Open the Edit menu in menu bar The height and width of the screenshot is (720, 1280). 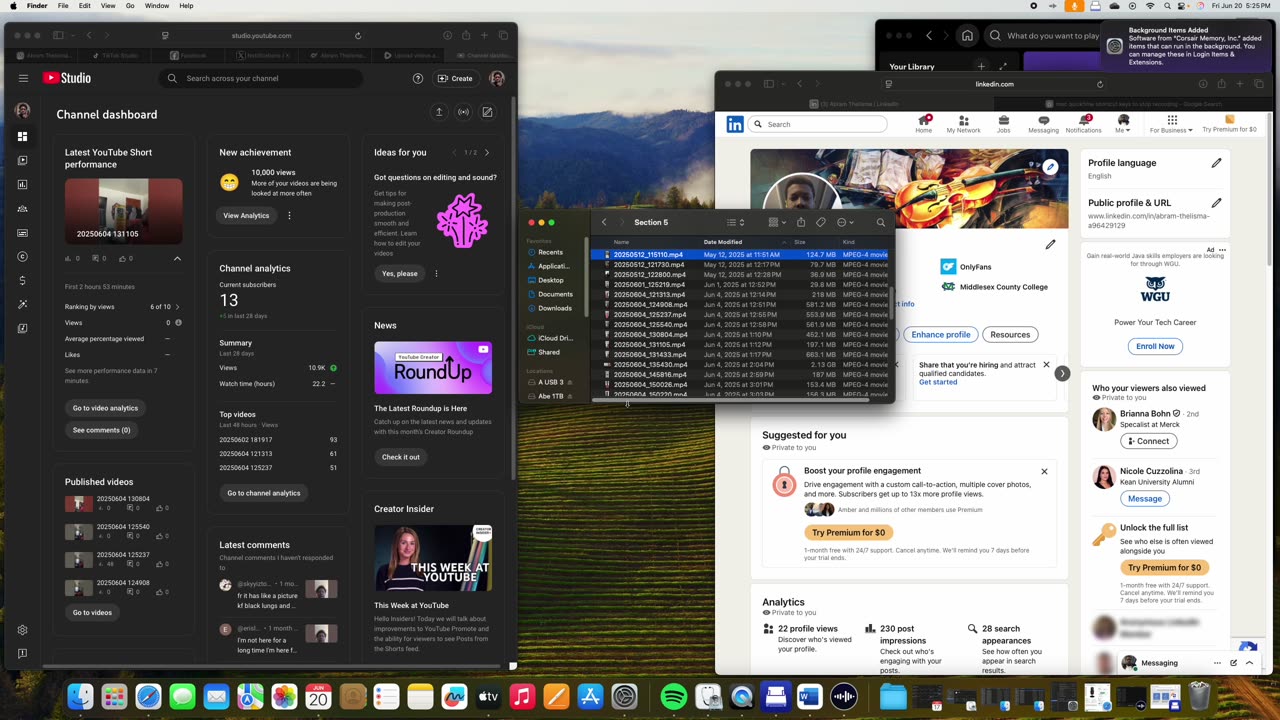point(85,6)
